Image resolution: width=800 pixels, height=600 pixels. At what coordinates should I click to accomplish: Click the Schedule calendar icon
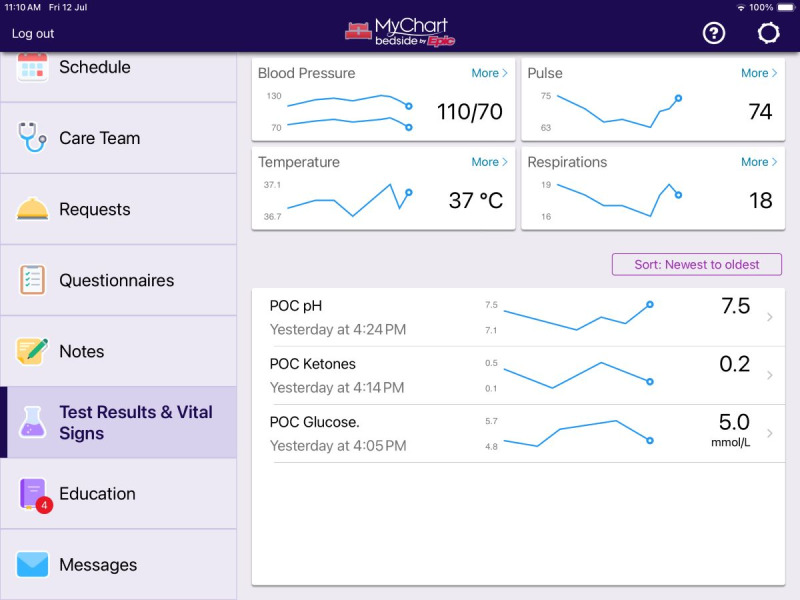coord(32,67)
